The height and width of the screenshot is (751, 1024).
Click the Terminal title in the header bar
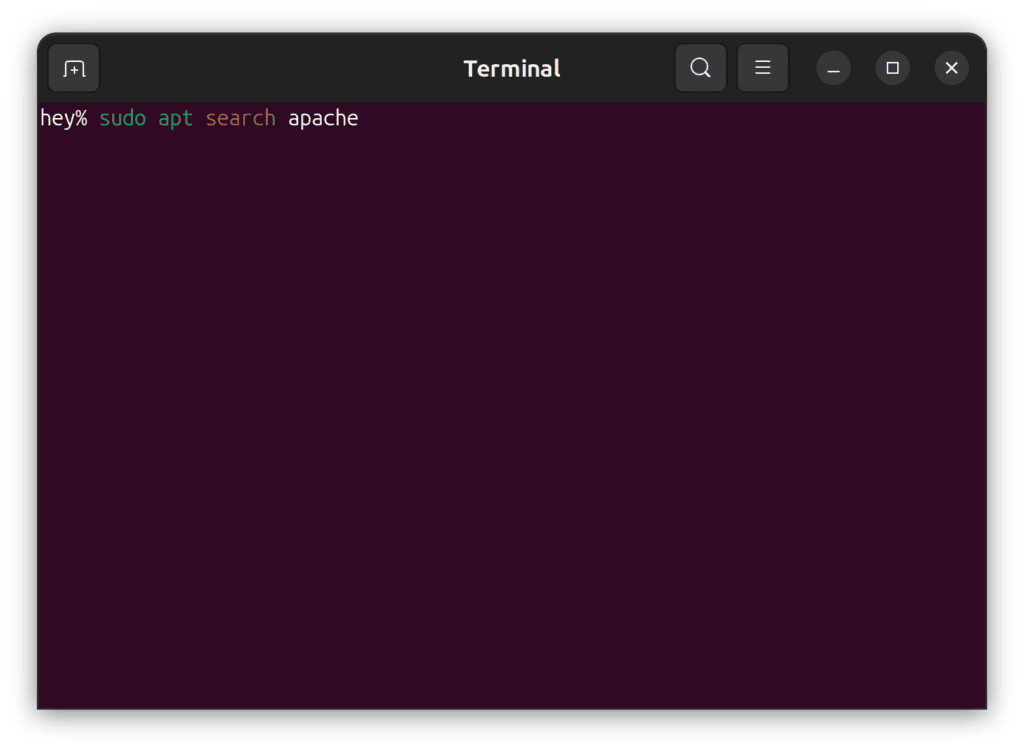pyautogui.click(x=511, y=68)
